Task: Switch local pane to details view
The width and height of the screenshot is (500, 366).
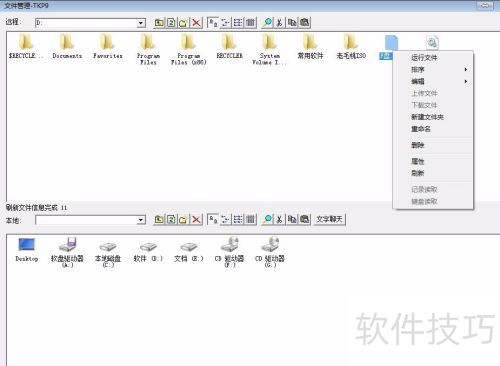Action: pos(250,219)
